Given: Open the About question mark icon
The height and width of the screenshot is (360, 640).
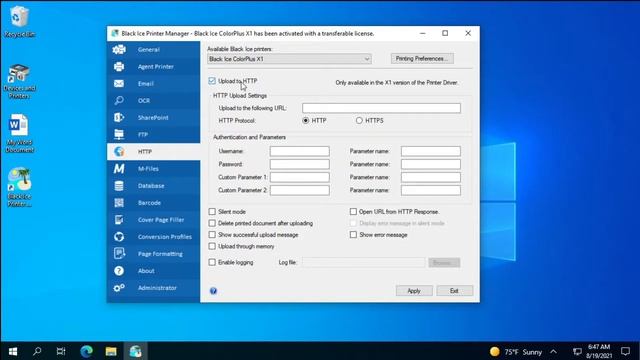Looking at the screenshot, I should point(119,271).
